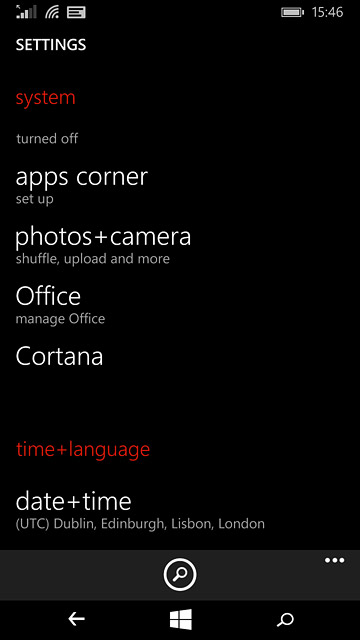Tap the Wi-Fi signal icon

(52, 12)
